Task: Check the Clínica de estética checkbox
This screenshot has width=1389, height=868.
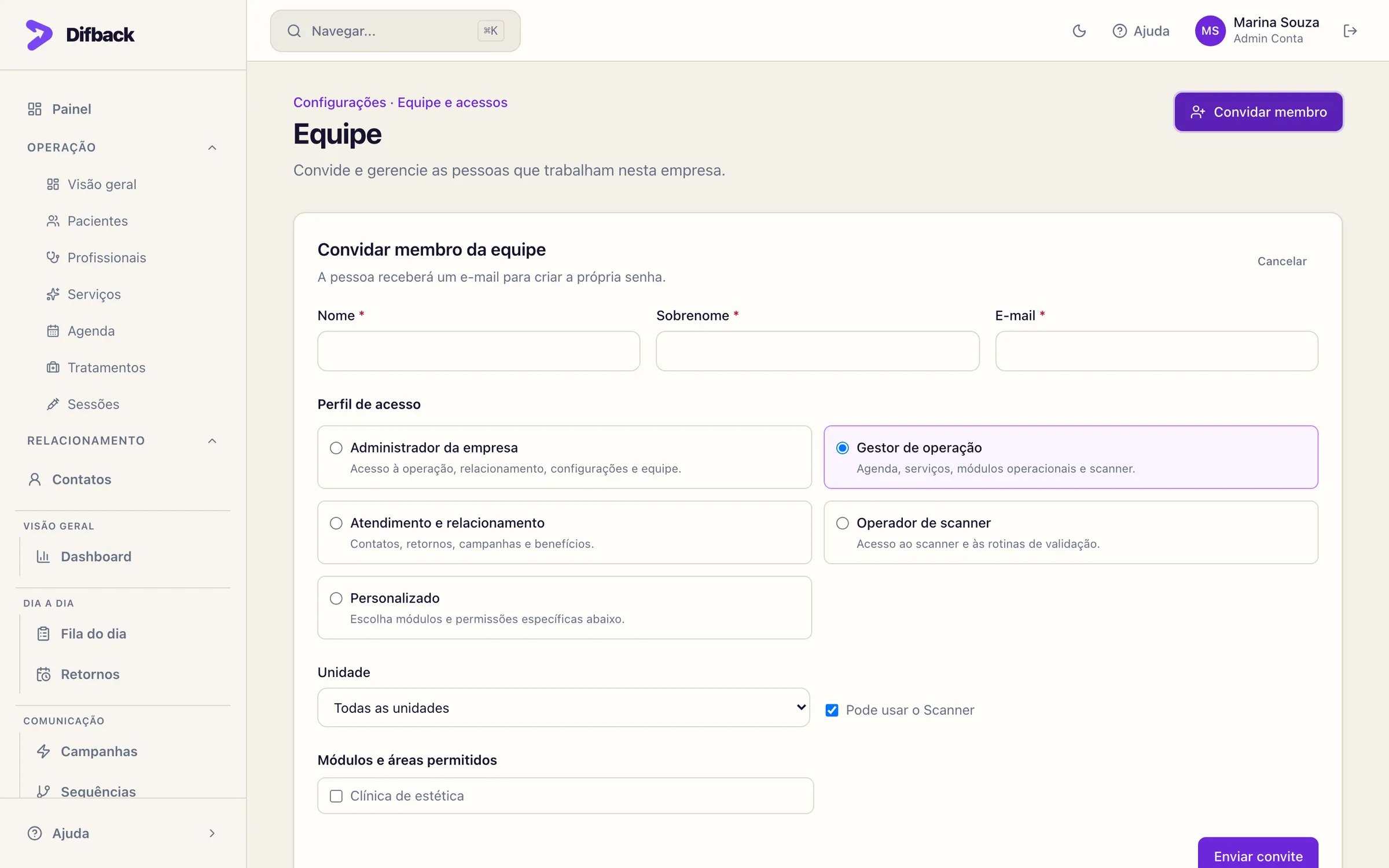Action: (336, 796)
